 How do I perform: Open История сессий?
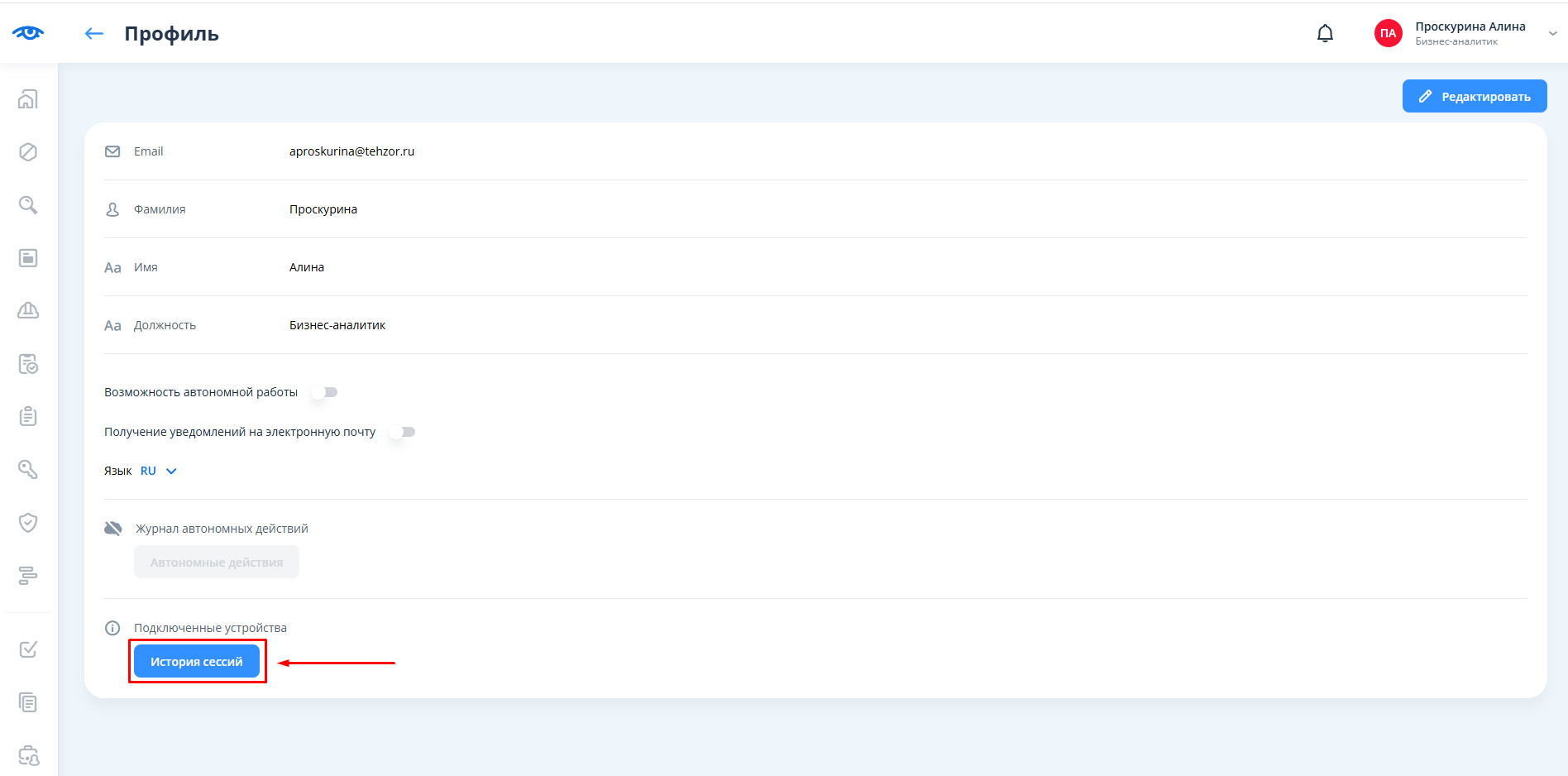[197, 661]
